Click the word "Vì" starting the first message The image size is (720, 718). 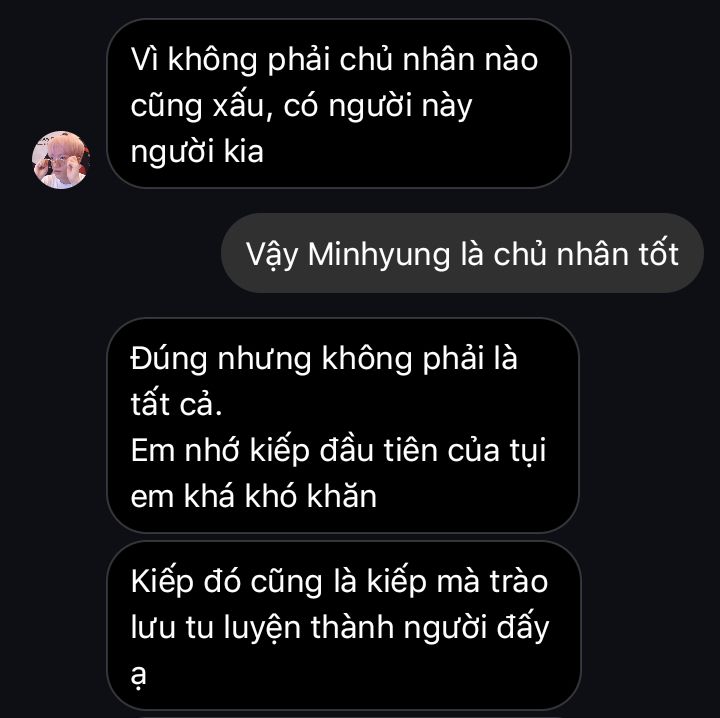click(144, 59)
